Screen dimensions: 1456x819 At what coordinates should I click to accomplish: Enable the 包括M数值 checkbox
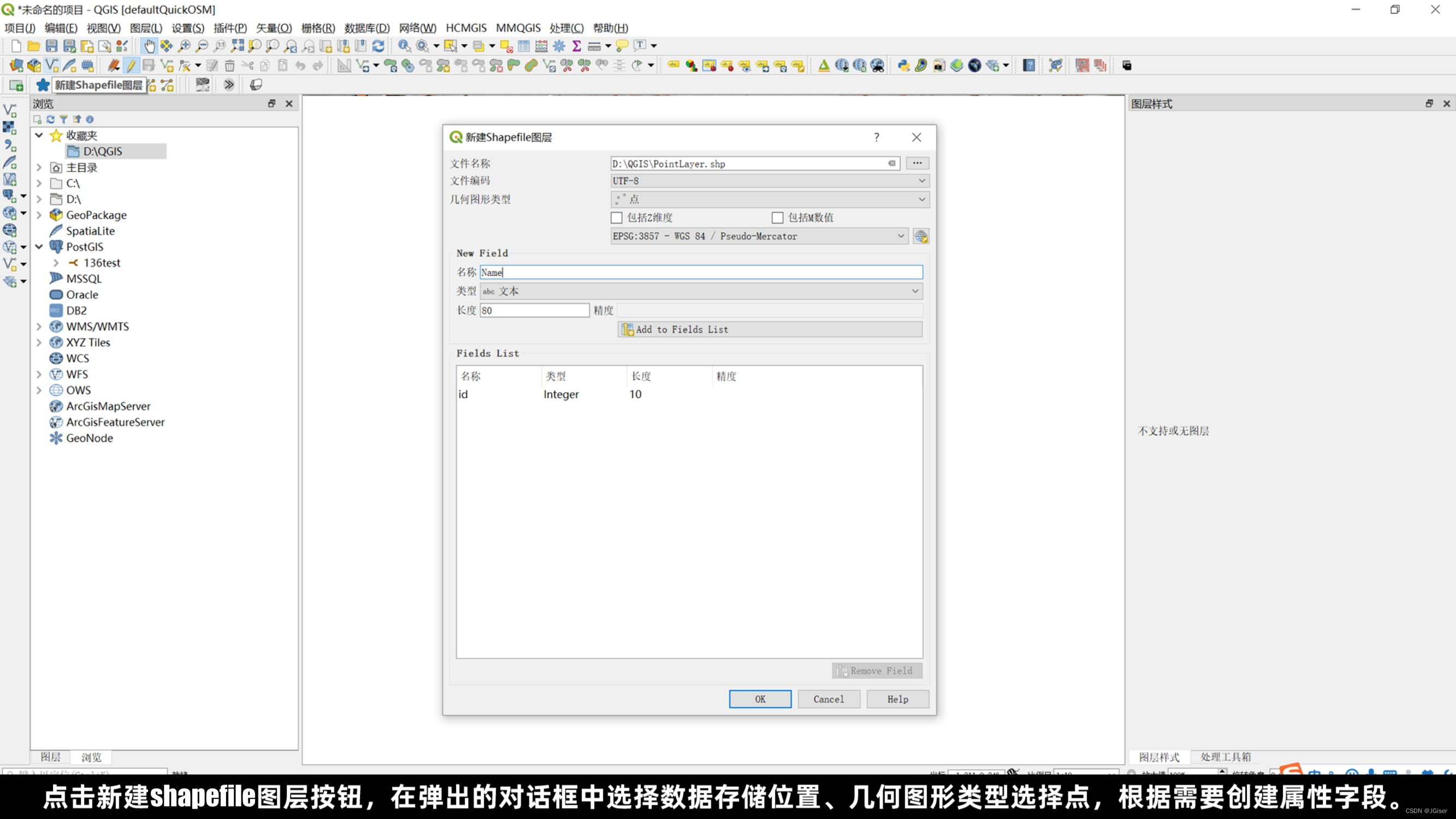[x=777, y=218]
